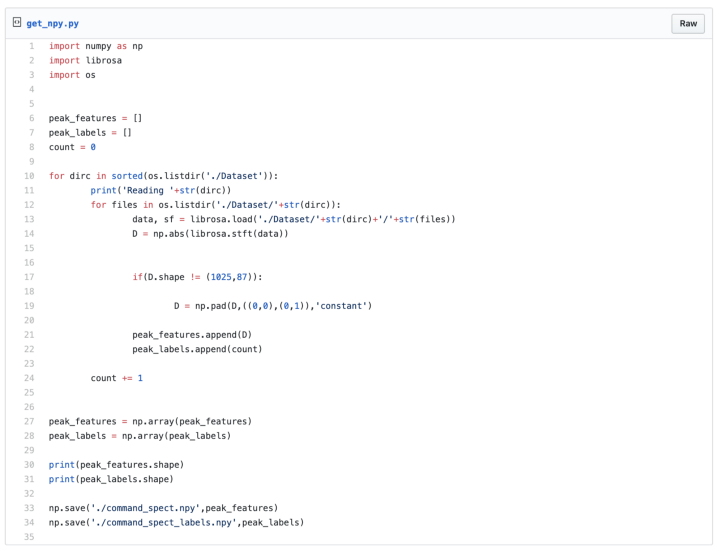Click the 'for dirc in sorted' line
The height and width of the screenshot is (555, 720).
click(x=163, y=176)
